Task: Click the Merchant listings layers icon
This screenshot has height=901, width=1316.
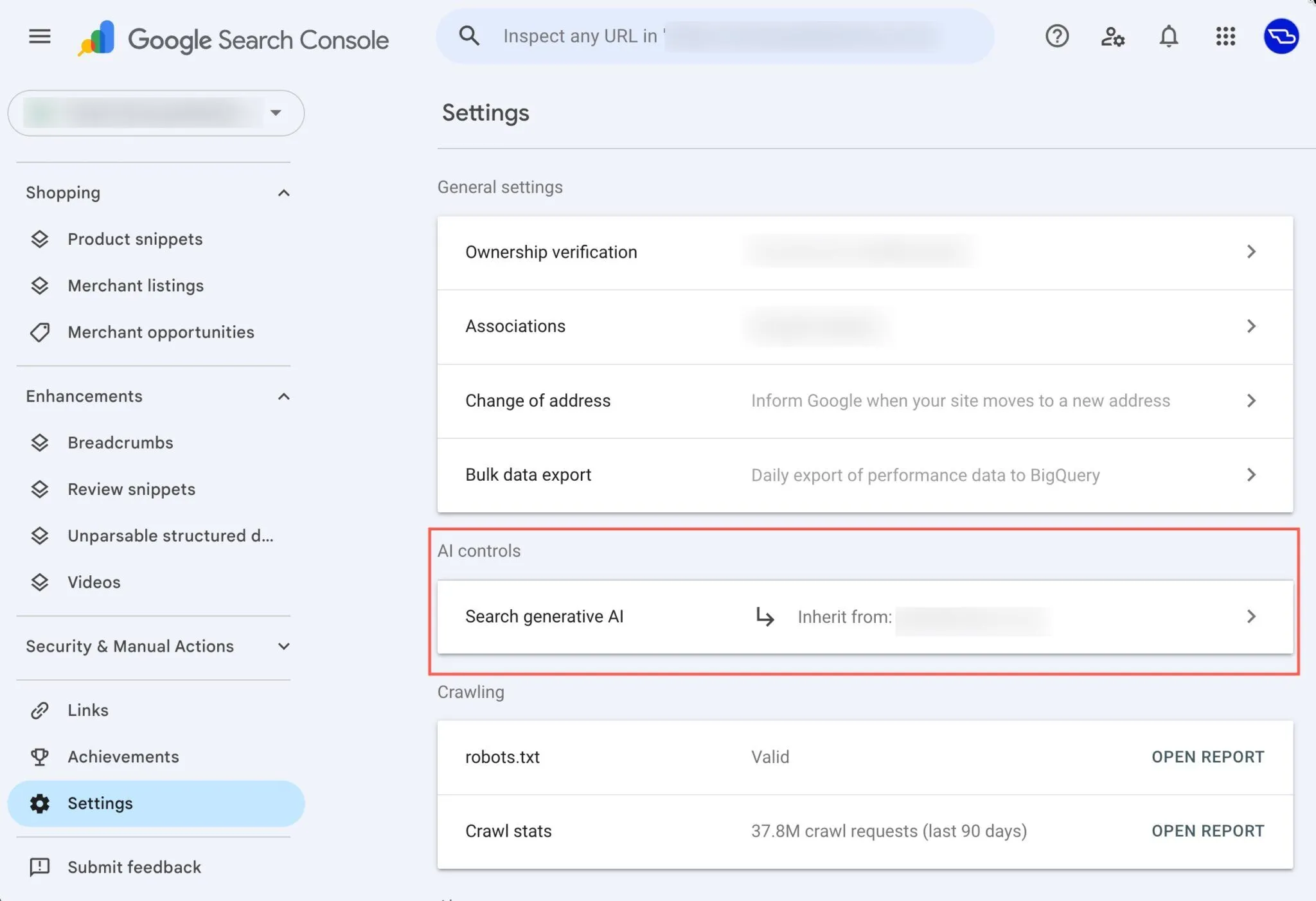Action: click(40, 285)
